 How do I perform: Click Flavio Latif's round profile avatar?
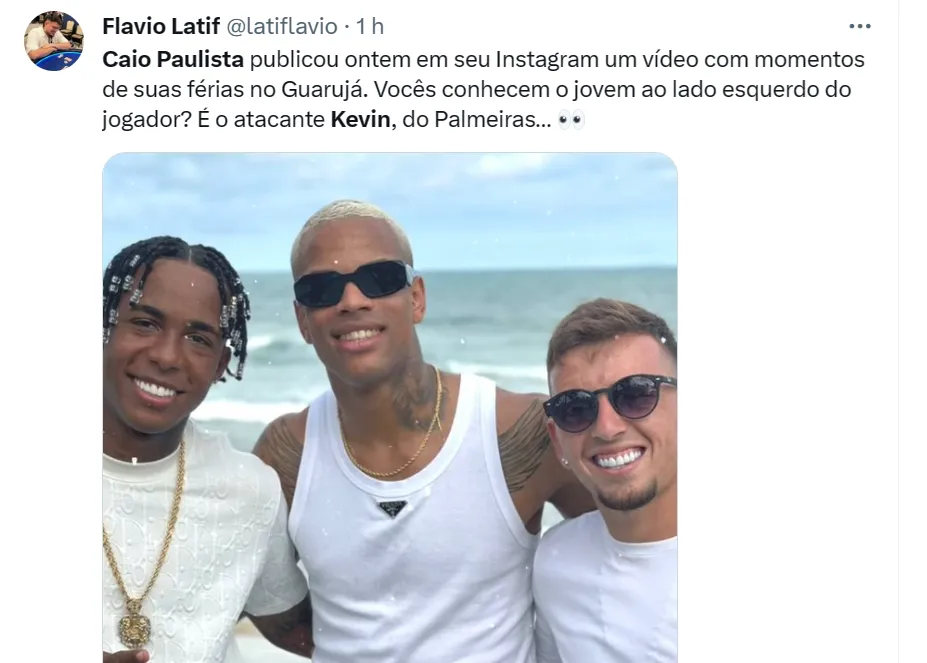click(53, 41)
